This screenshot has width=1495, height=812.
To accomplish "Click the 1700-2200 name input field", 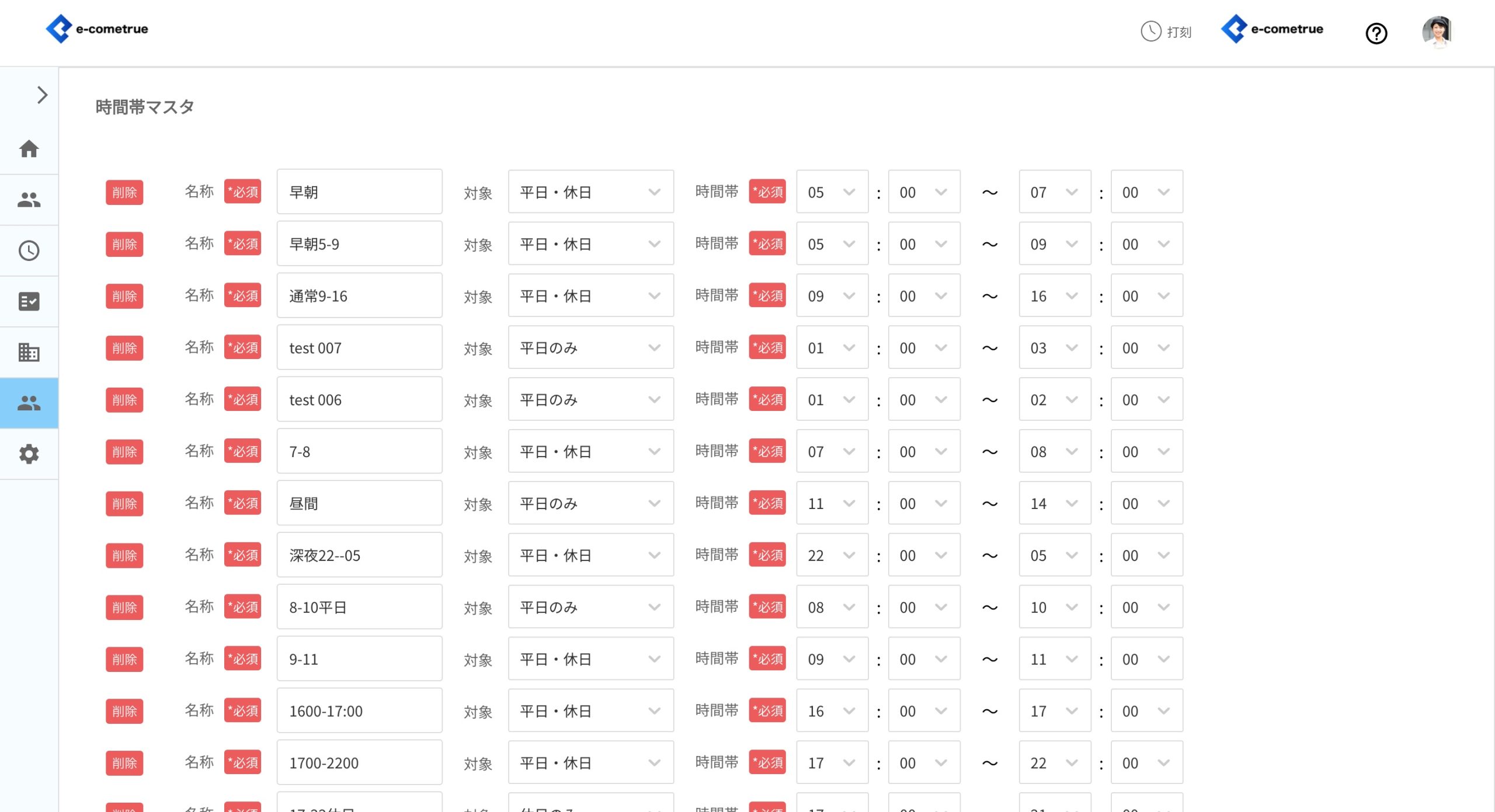I will point(359,763).
